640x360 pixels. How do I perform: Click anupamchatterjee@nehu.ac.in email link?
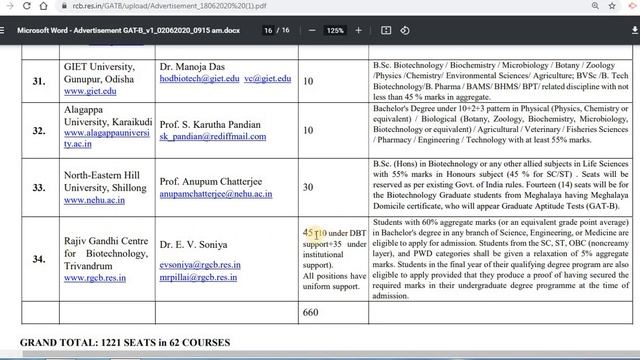tap(216, 194)
